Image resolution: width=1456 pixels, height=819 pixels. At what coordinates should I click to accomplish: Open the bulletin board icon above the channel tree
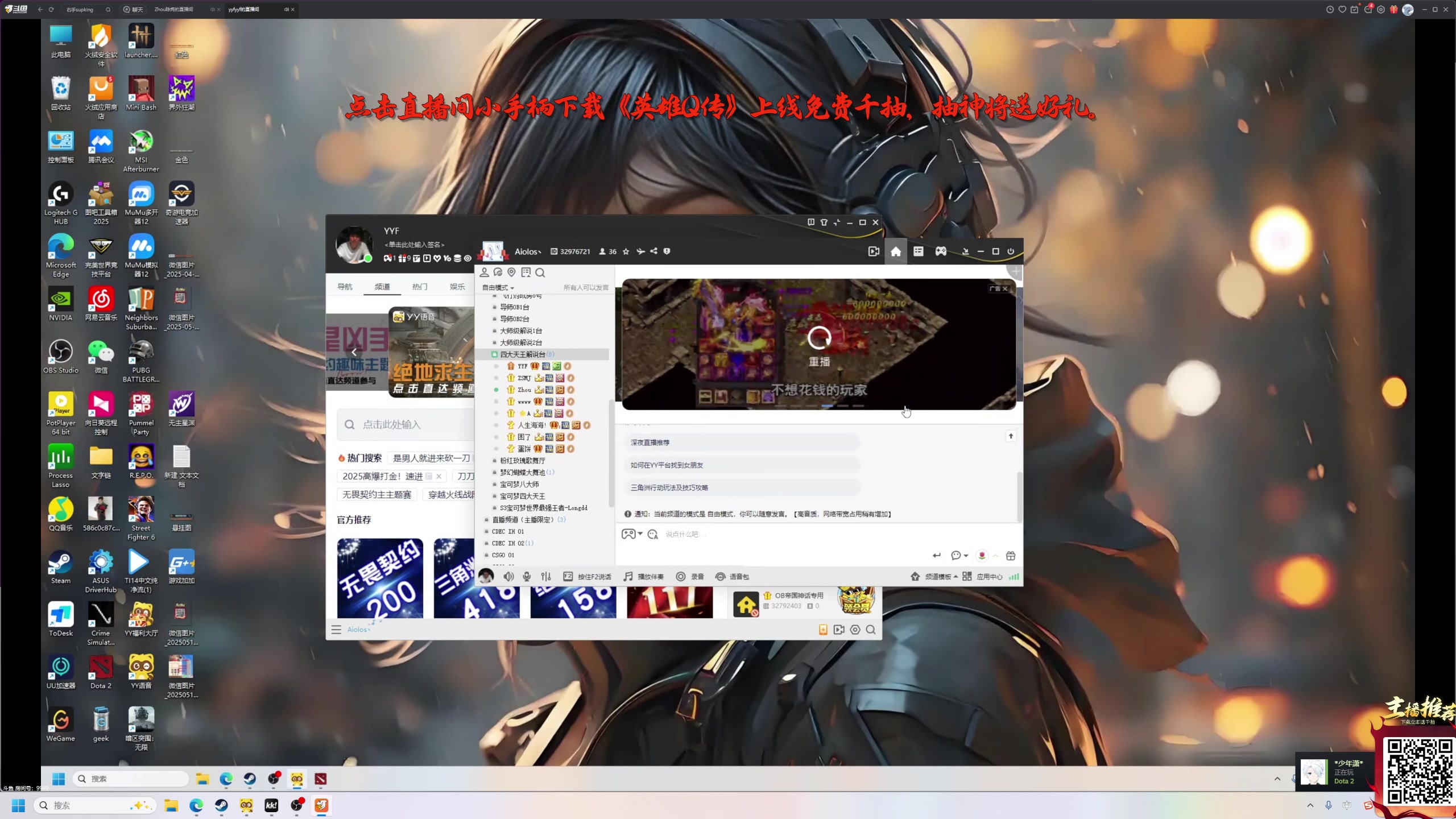pyautogui.click(x=526, y=272)
